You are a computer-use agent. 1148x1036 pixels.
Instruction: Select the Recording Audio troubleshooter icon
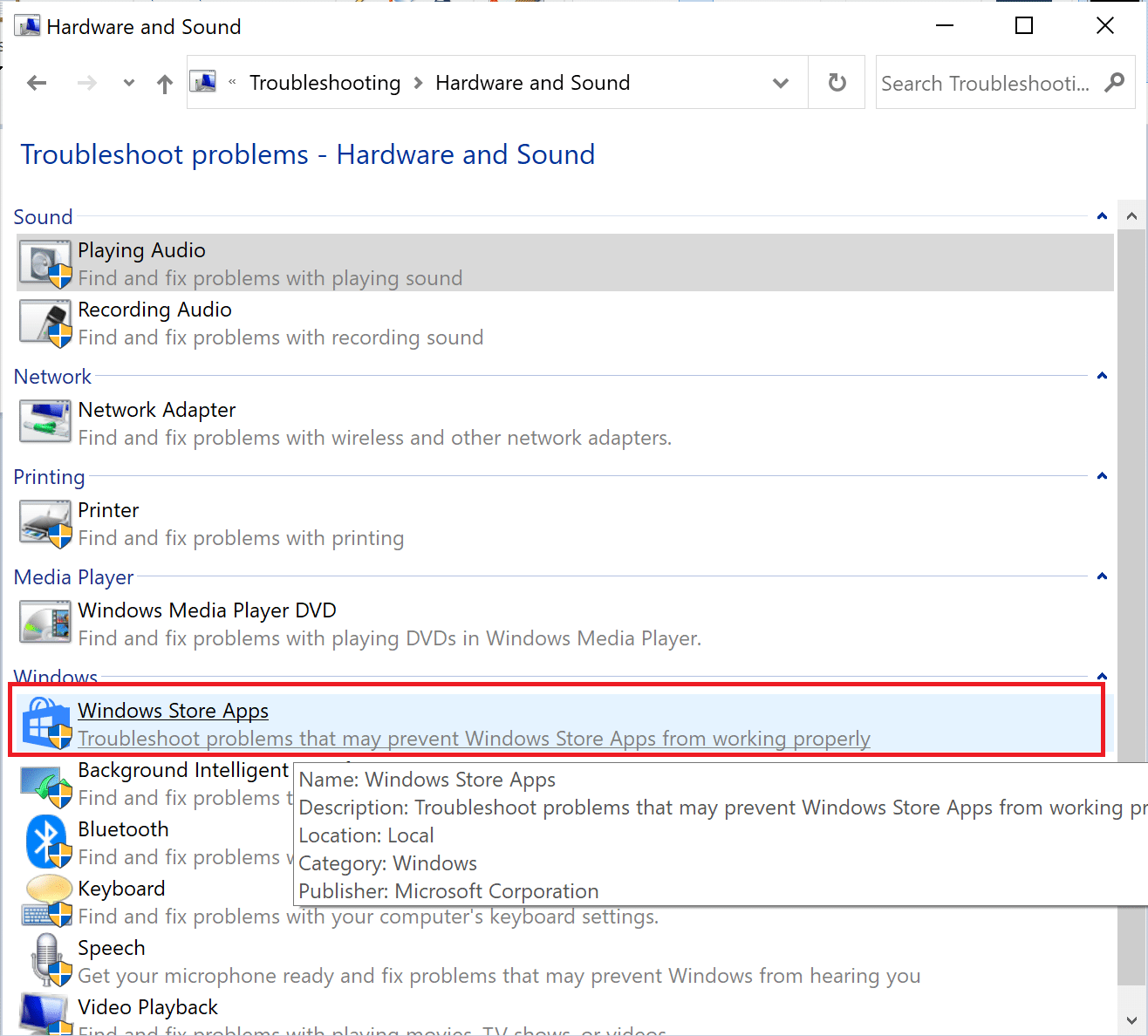pos(44,323)
